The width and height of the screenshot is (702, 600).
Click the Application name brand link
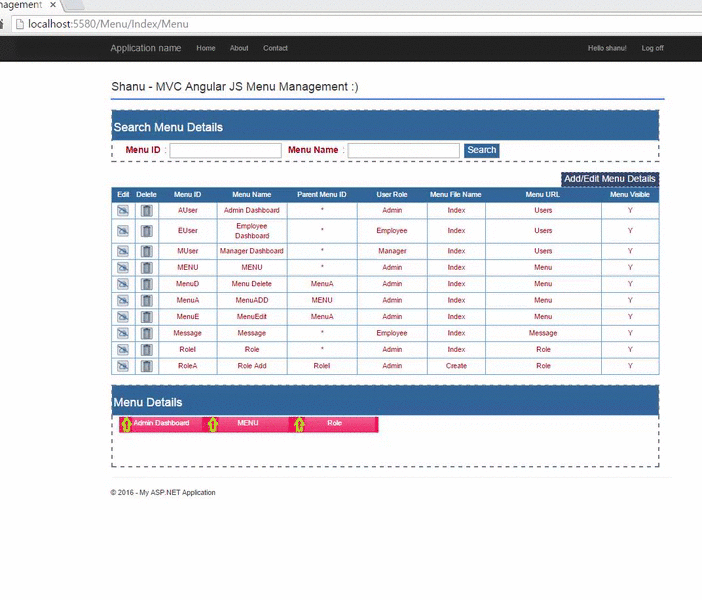(x=146, y=48)
